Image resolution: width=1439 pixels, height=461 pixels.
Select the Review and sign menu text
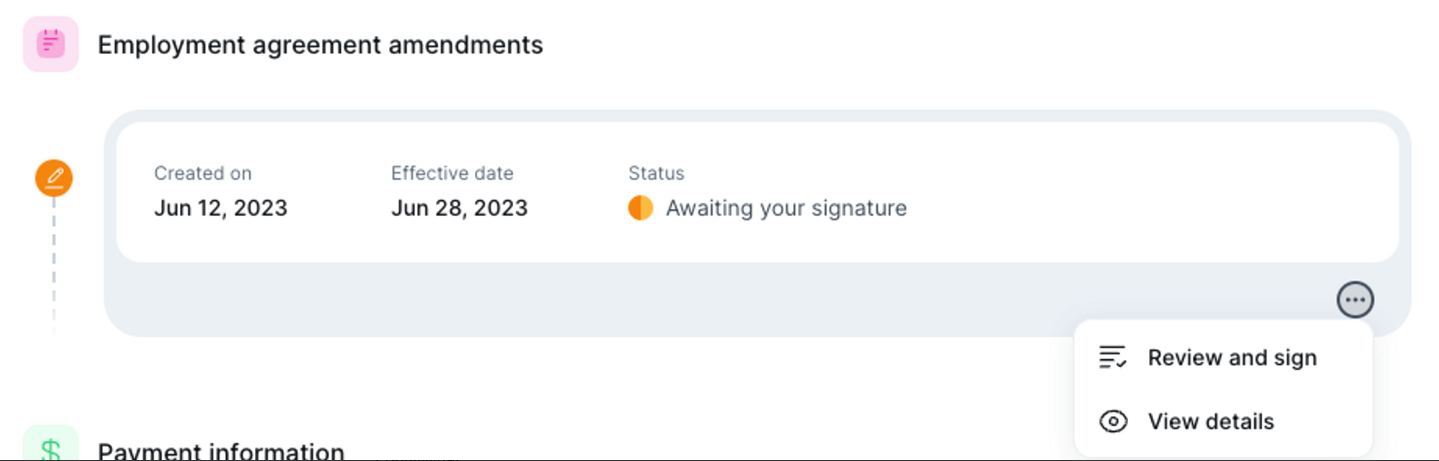pyautogui.click(x=1231, y=358)
